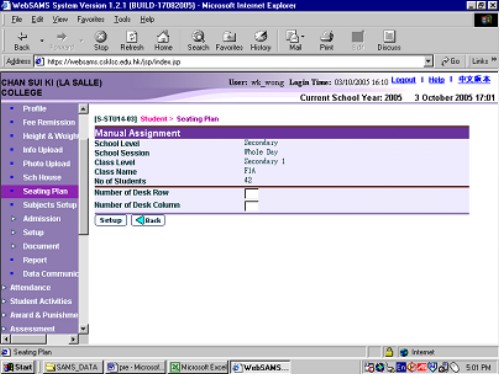
Task: Click the Refresh toolbar icon
Action: [x=132, y=41]
